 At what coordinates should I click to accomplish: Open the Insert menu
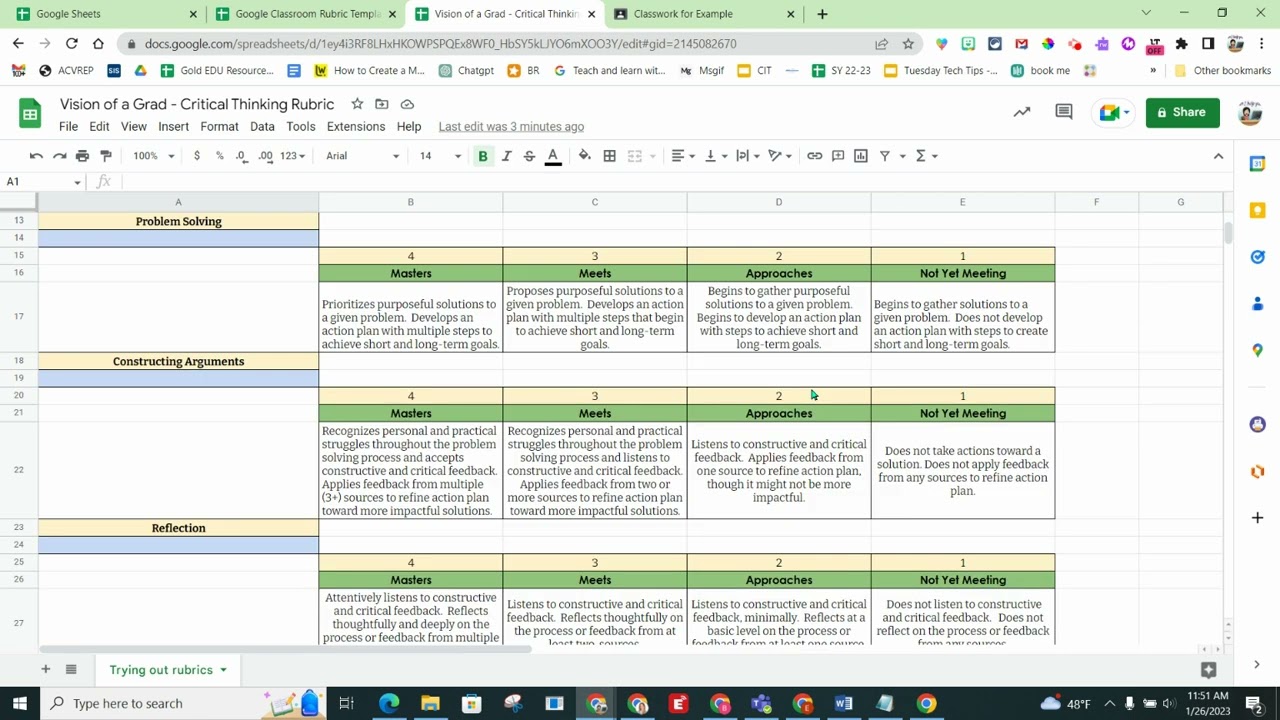[x=173, y=127]
